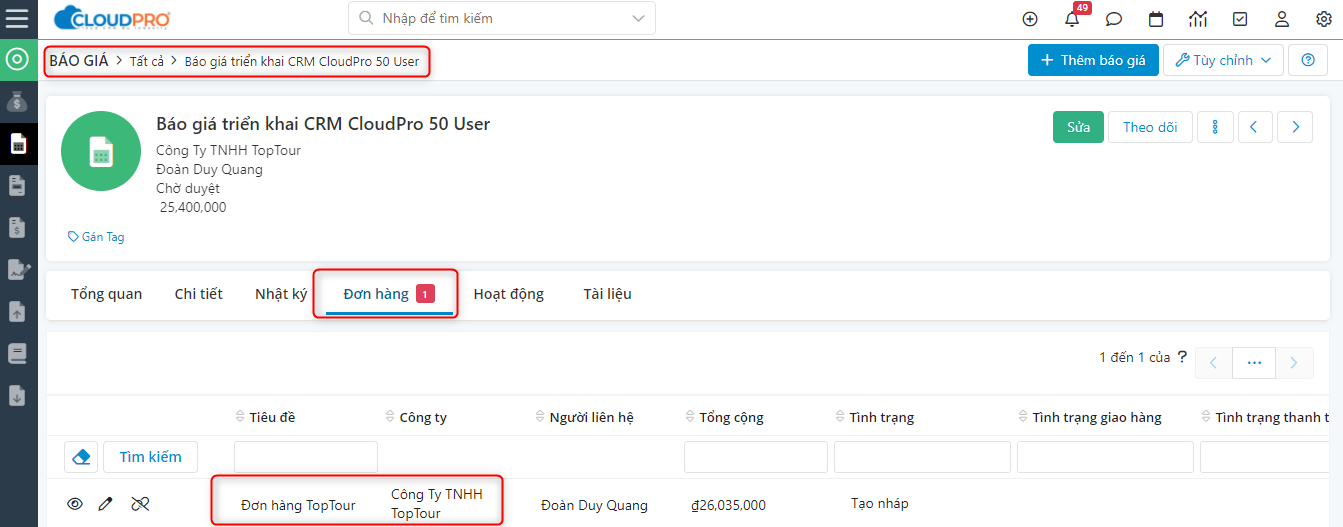Switch to the Tài liệu tab
Screen dimensions: 1343x527
pos(607,294)
